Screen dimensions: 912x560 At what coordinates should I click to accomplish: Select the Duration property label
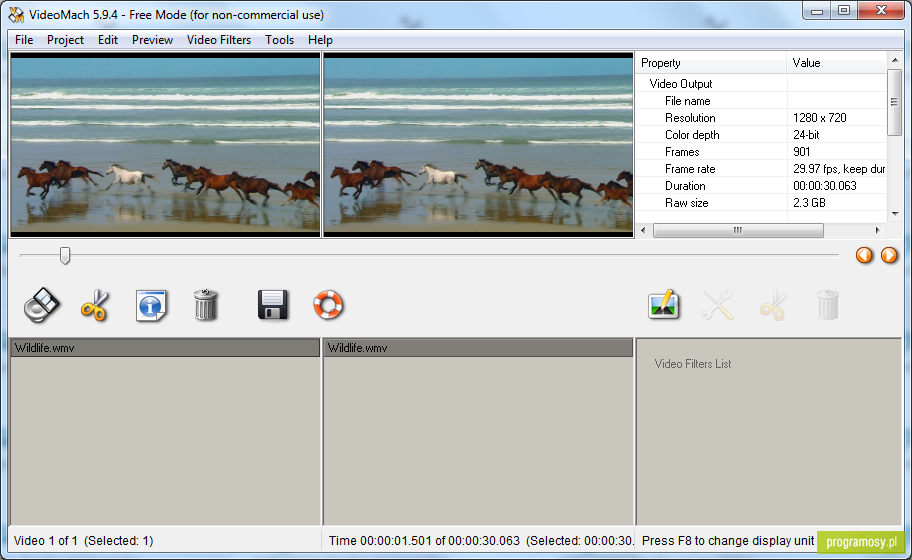[x=685, y=186]
